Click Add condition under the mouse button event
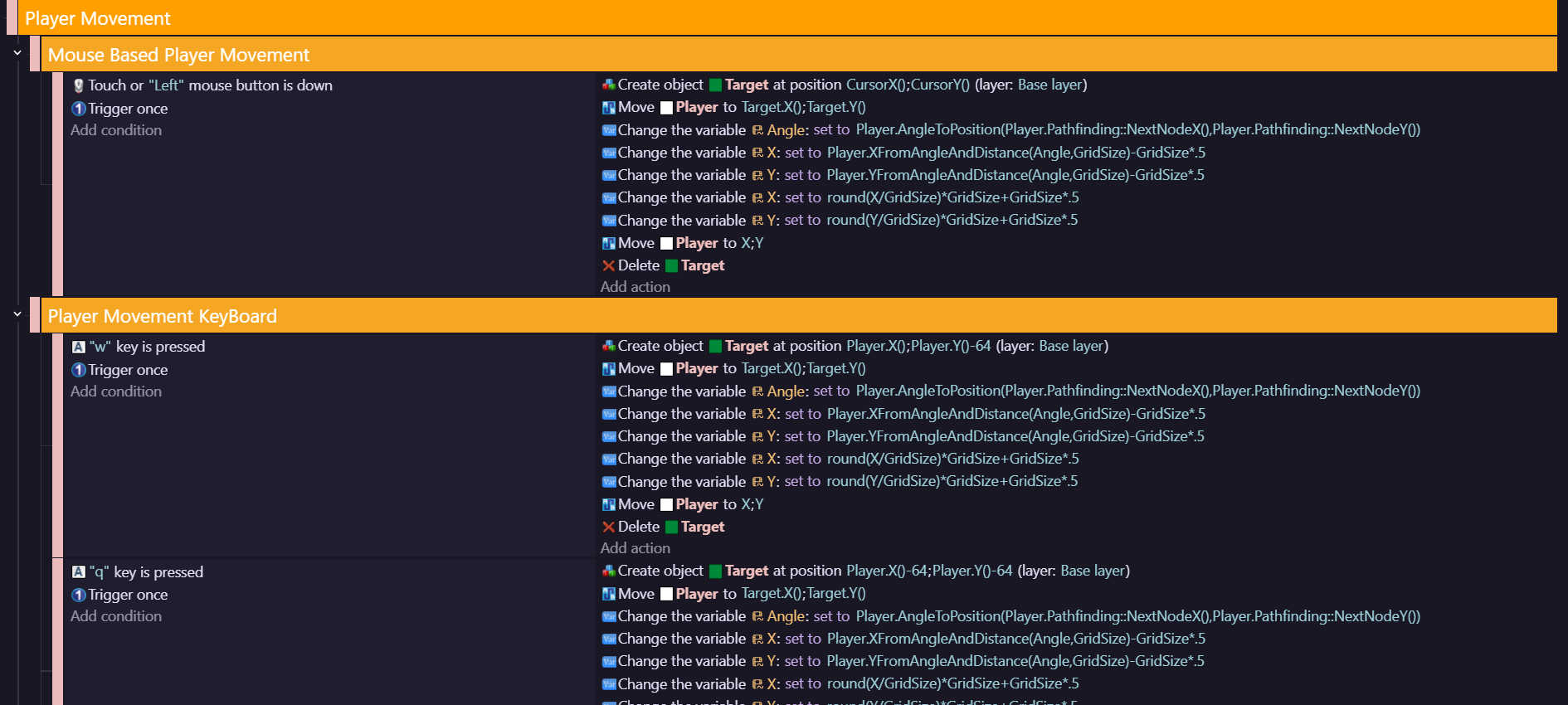 (x=116, y=130)
